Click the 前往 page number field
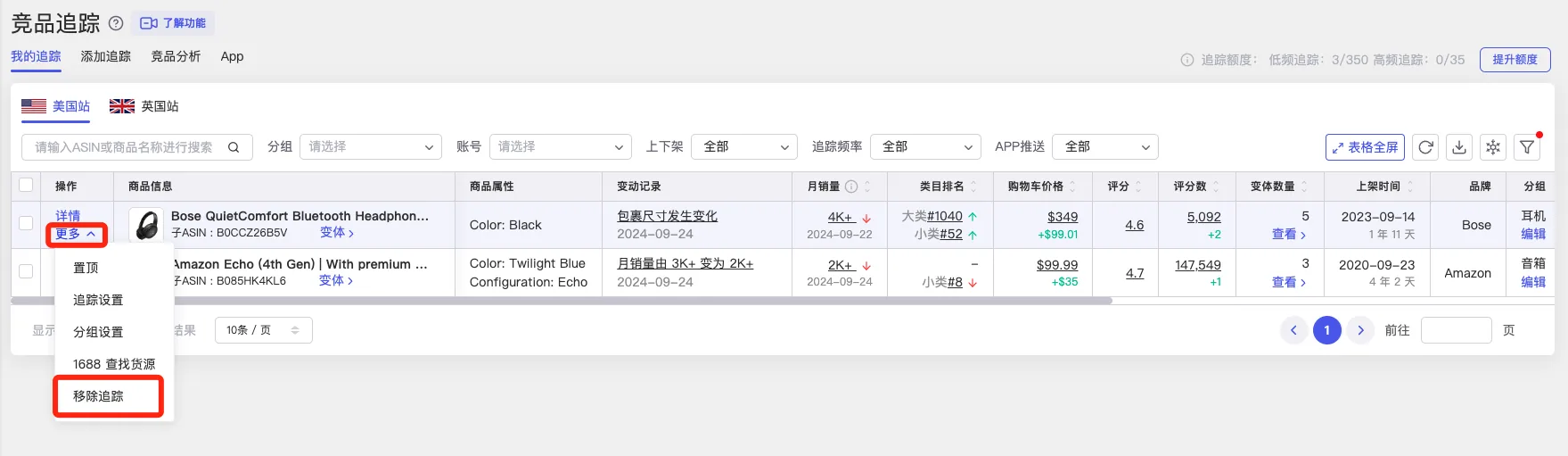This screenshot has height=456, width=1568. tap(1456, 330)
